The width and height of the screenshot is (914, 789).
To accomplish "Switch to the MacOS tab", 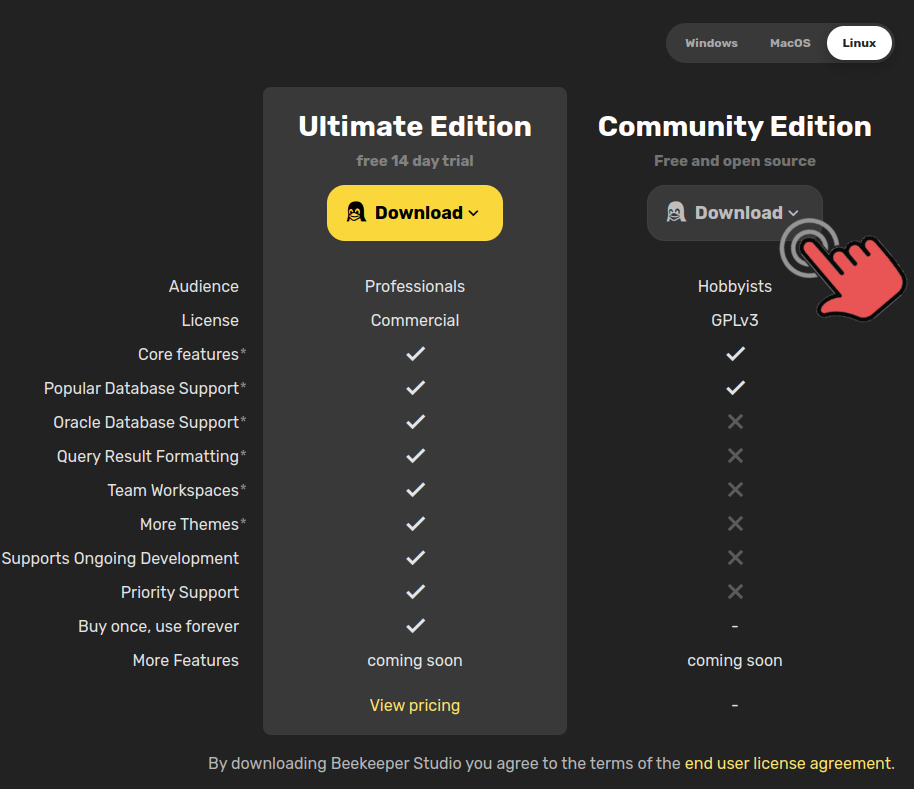I will [x=790, y=43].
